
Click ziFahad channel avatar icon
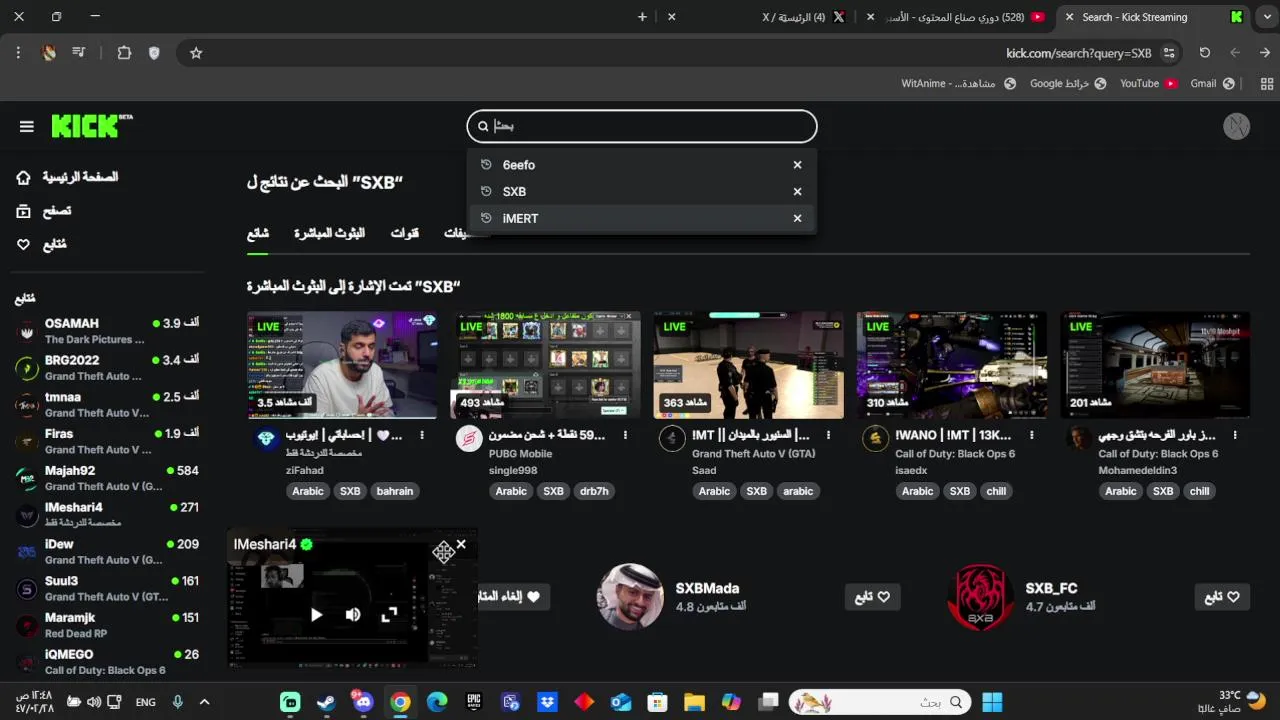266,439
